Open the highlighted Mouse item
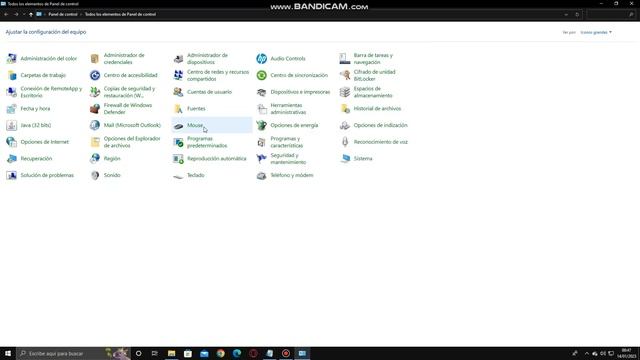Viewport: 640px width, 360px height. coord(212,125)
